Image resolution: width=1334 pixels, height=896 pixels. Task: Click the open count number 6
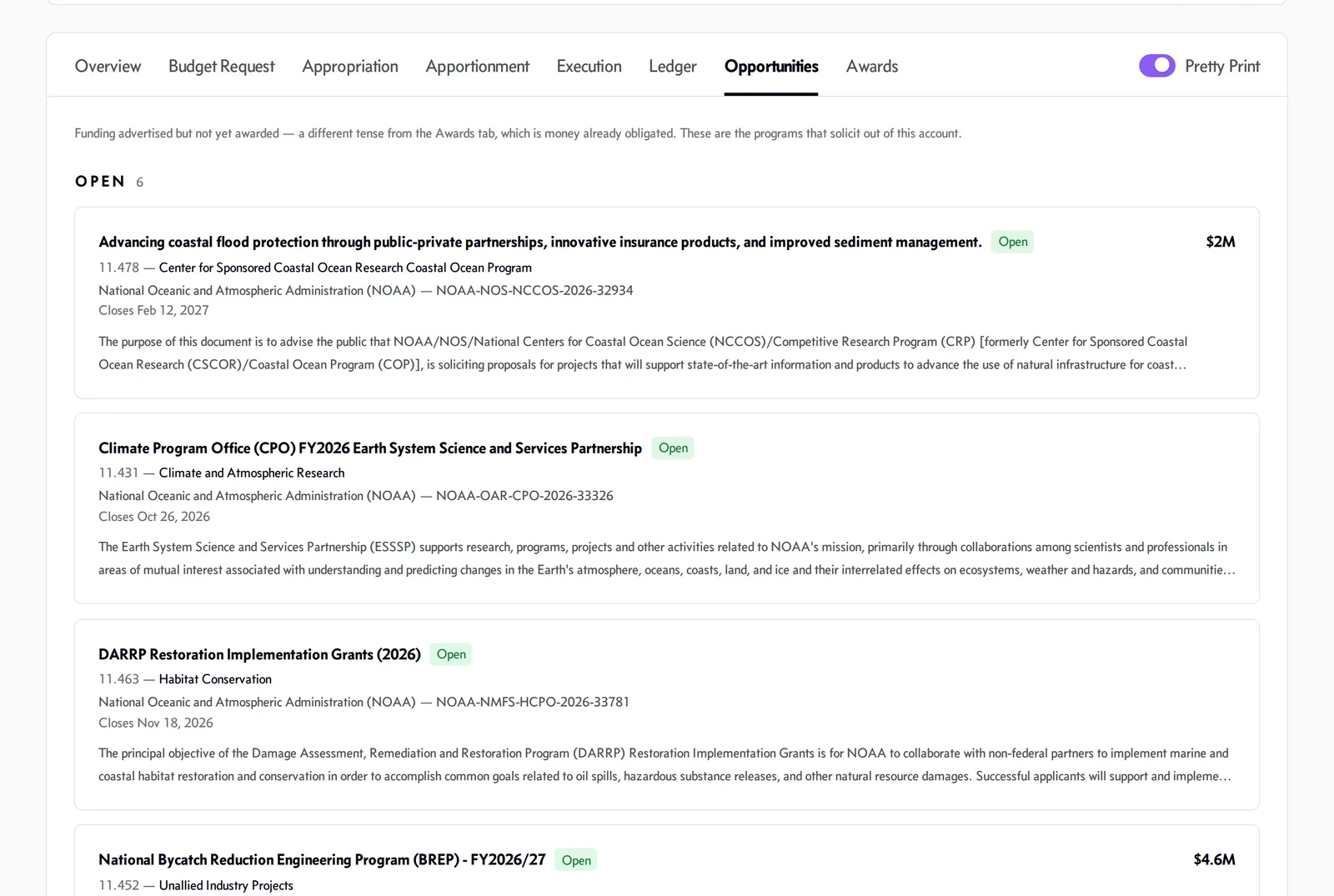pyautogui.click(x=140, y=182)
